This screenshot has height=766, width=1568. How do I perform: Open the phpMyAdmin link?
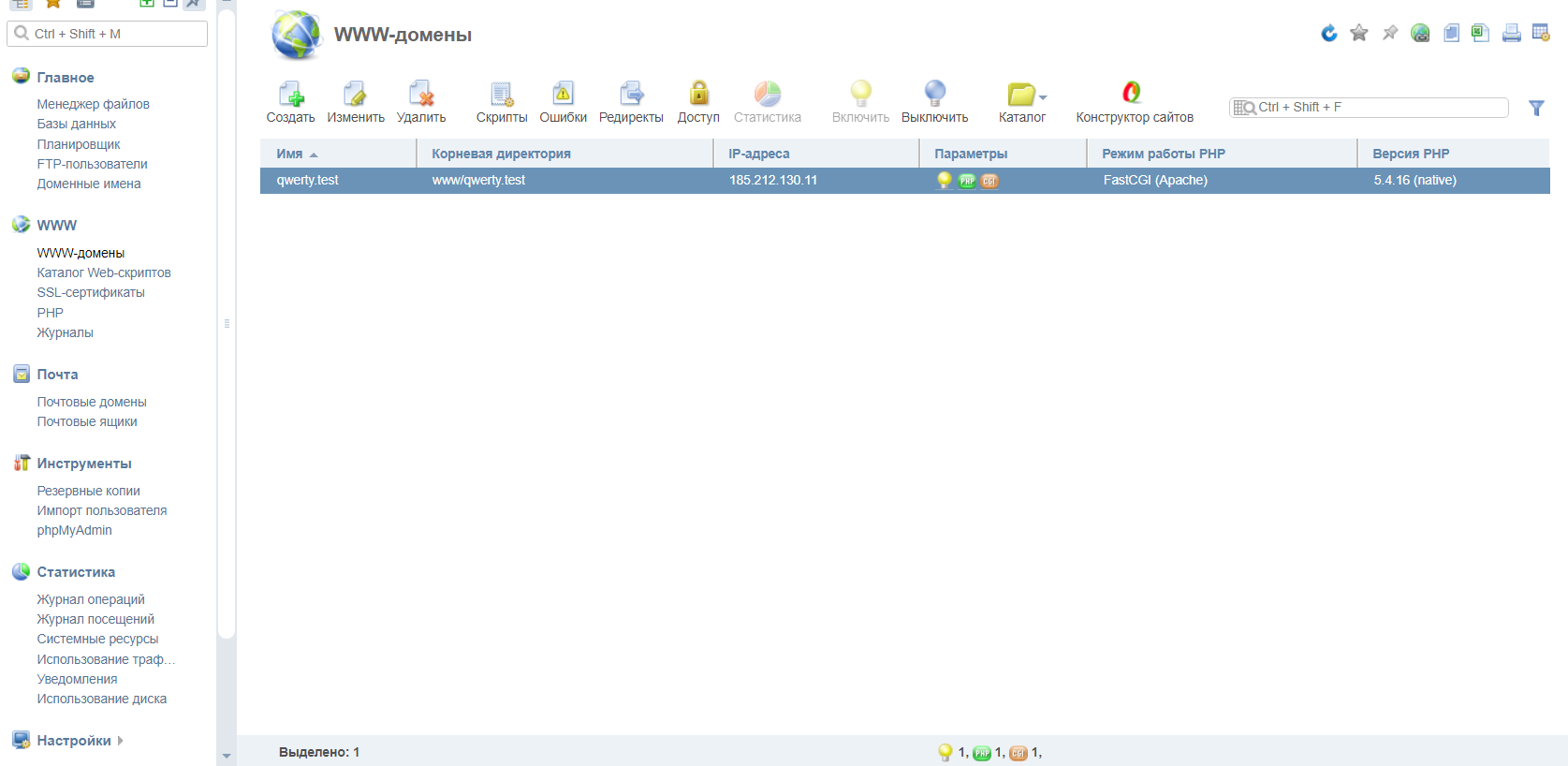[x=75, y=530]
